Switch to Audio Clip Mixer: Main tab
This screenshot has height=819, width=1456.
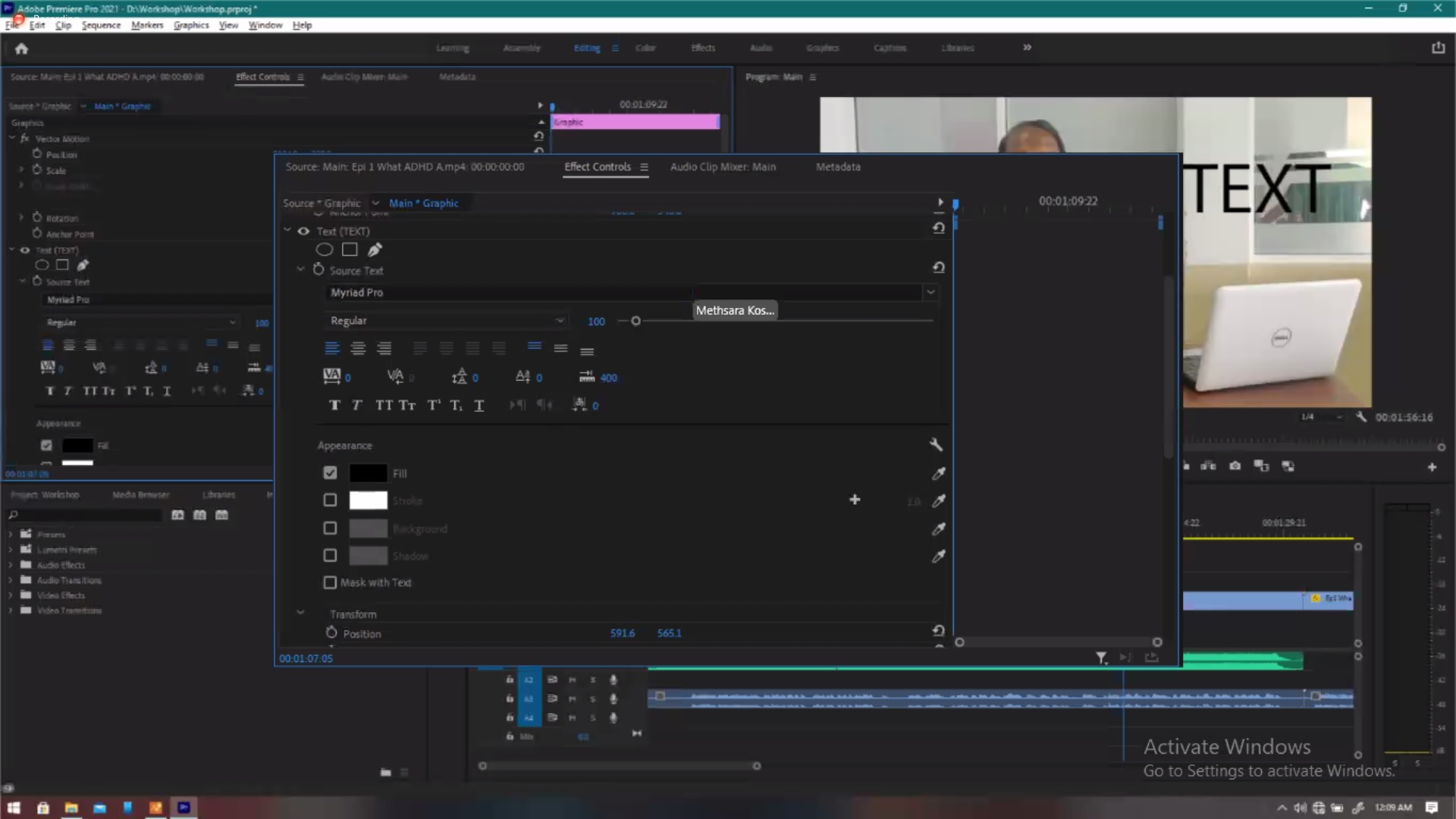coord(722,167)
